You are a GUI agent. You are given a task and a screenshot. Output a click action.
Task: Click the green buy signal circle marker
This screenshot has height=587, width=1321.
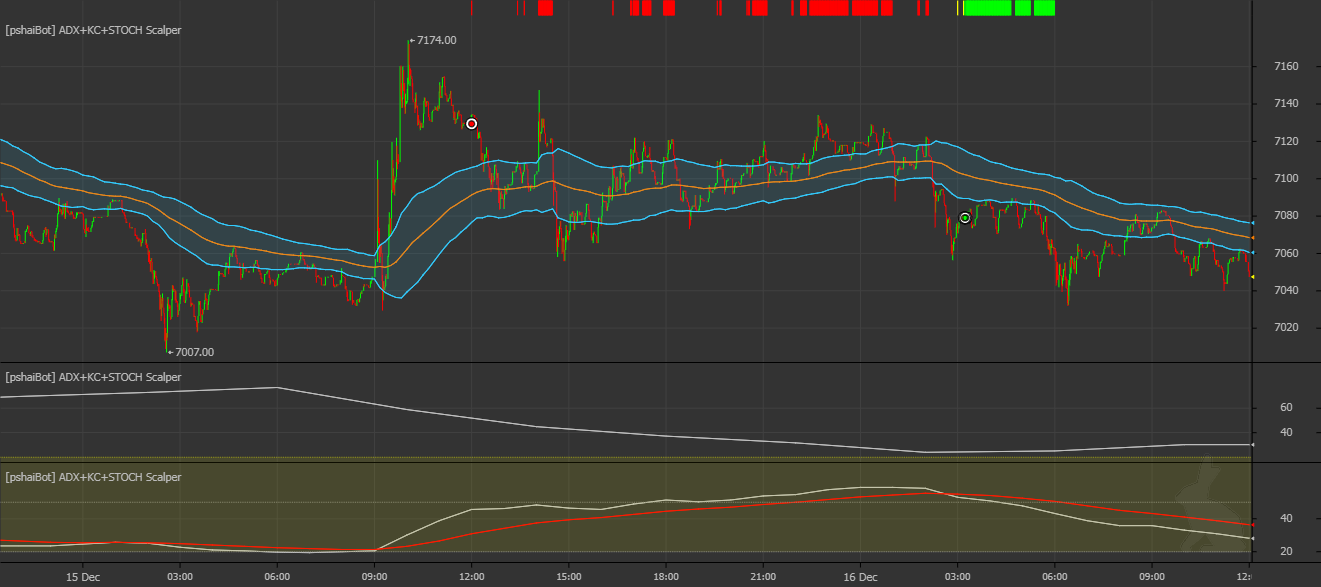click(x=965, y=218)
